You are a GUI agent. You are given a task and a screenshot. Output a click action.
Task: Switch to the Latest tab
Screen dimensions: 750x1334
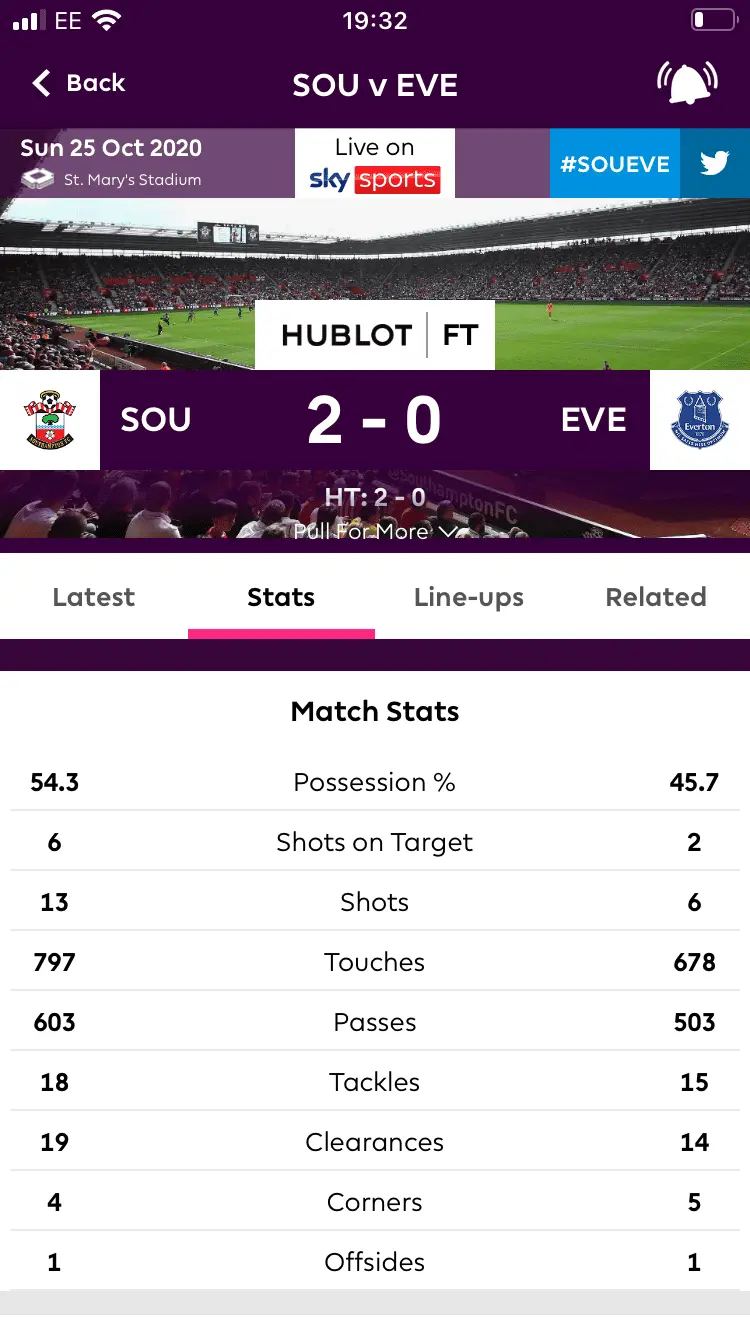click(93, 597)
